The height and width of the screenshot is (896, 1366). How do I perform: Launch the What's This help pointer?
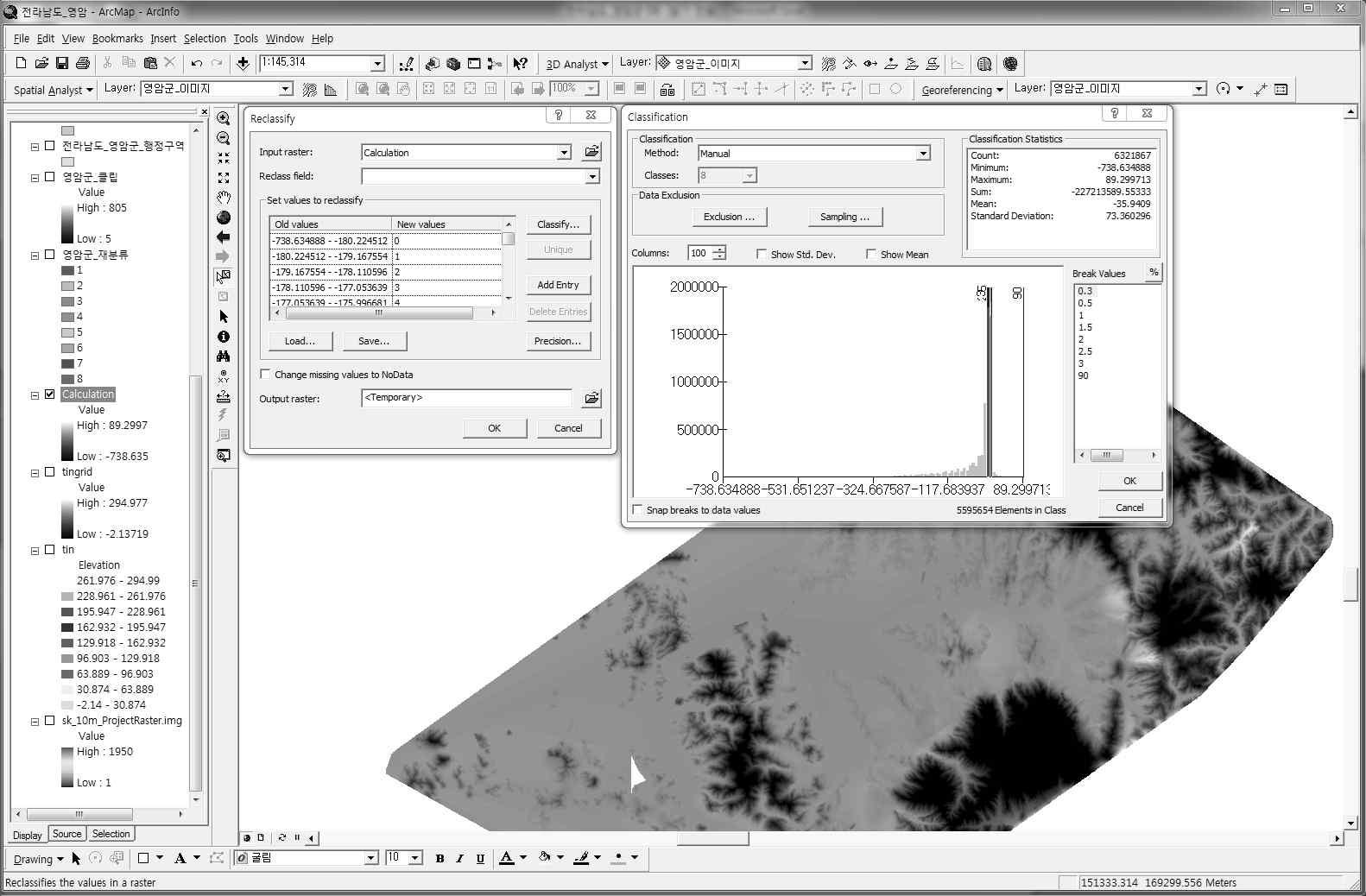tap(520, 63)
